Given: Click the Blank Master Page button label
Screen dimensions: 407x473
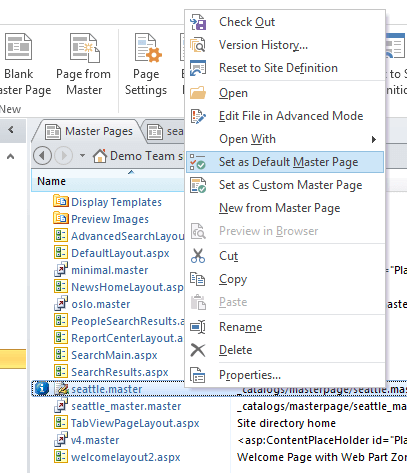Looking at the screenshot, I should point(25,82).
